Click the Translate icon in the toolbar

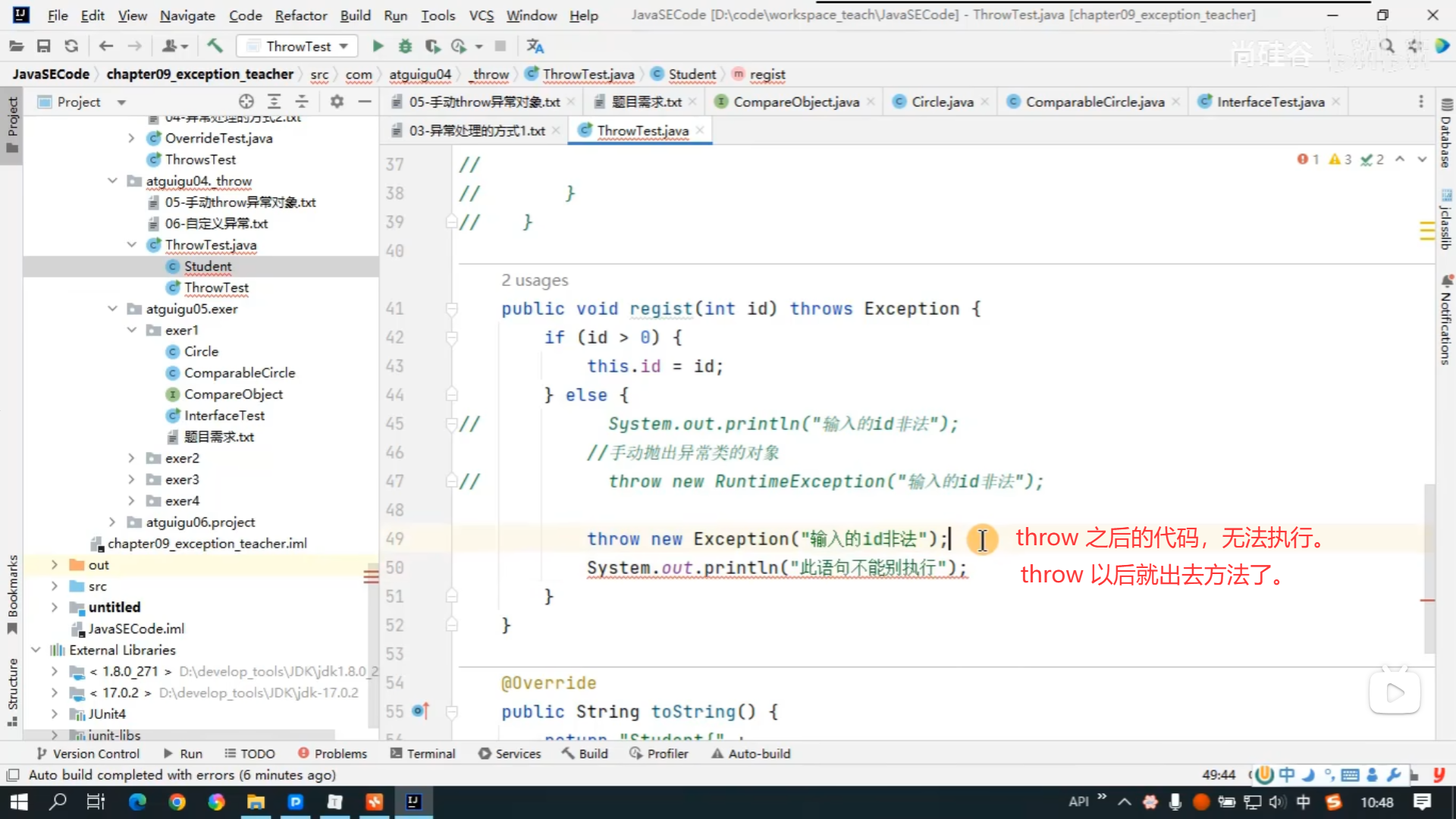point(535,46)
